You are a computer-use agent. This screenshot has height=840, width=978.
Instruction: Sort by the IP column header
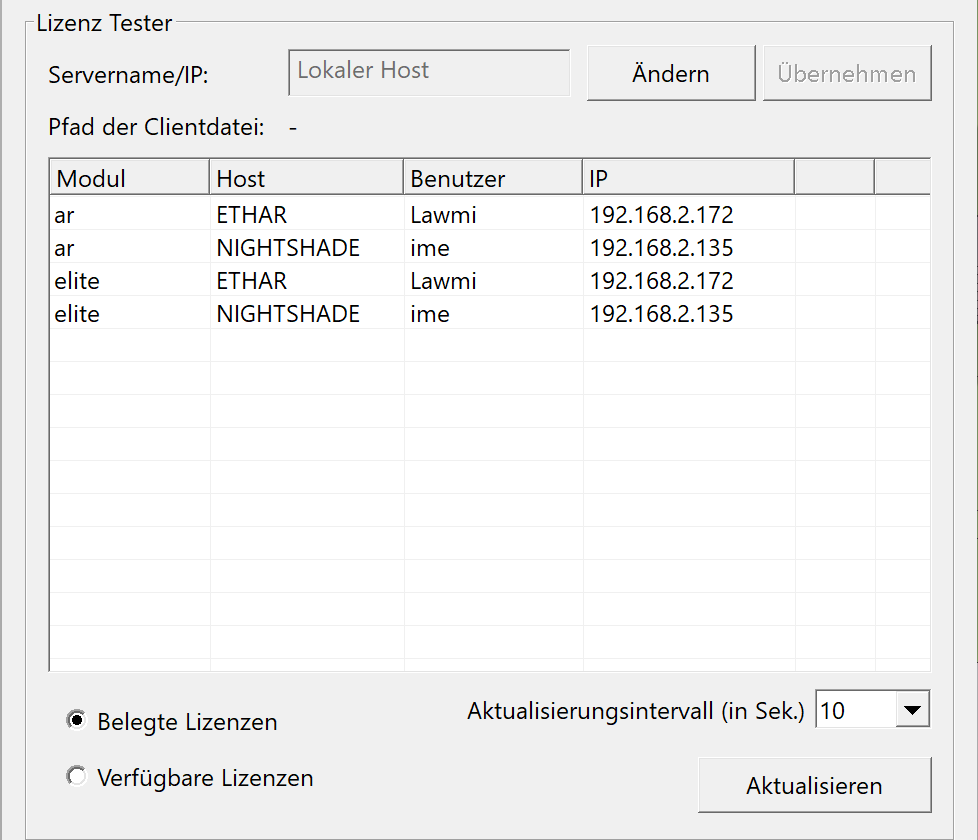(688, 178)
